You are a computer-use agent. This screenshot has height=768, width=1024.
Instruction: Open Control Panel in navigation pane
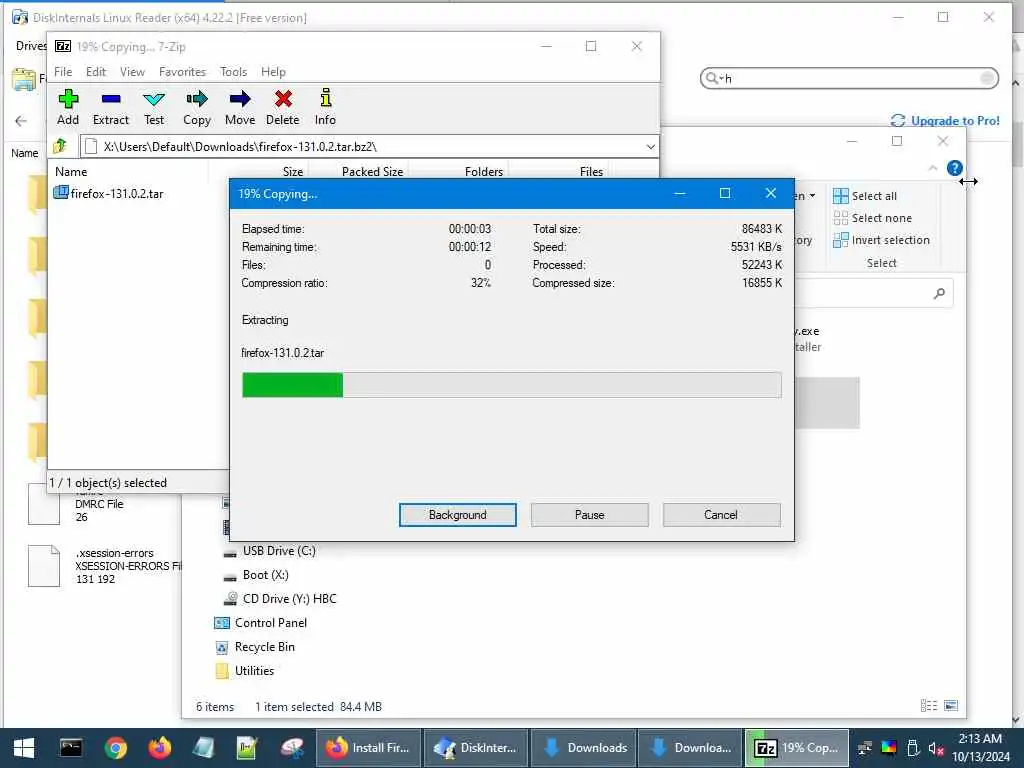261,623
